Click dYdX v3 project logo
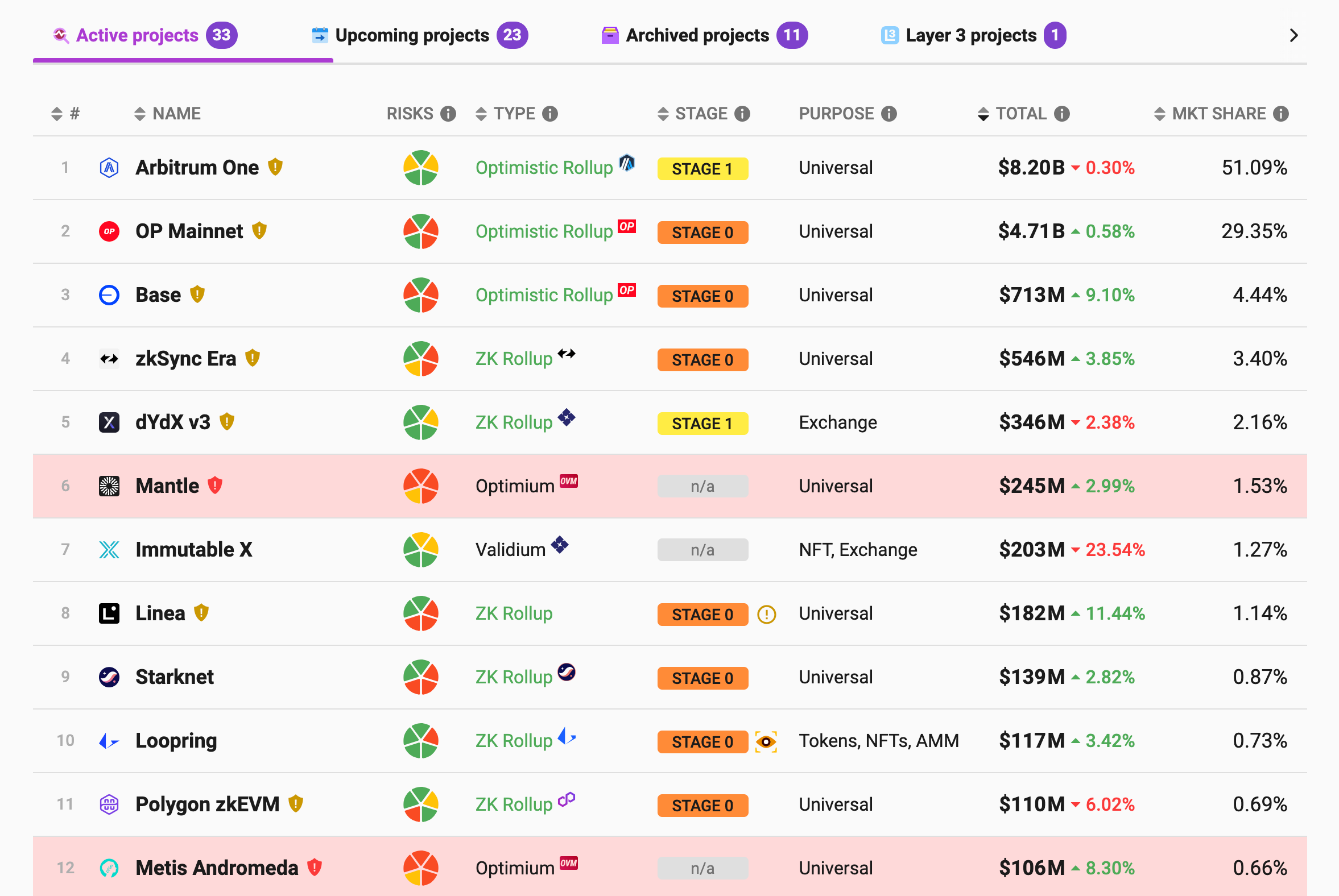1339x896 pixels. (109, 422)
